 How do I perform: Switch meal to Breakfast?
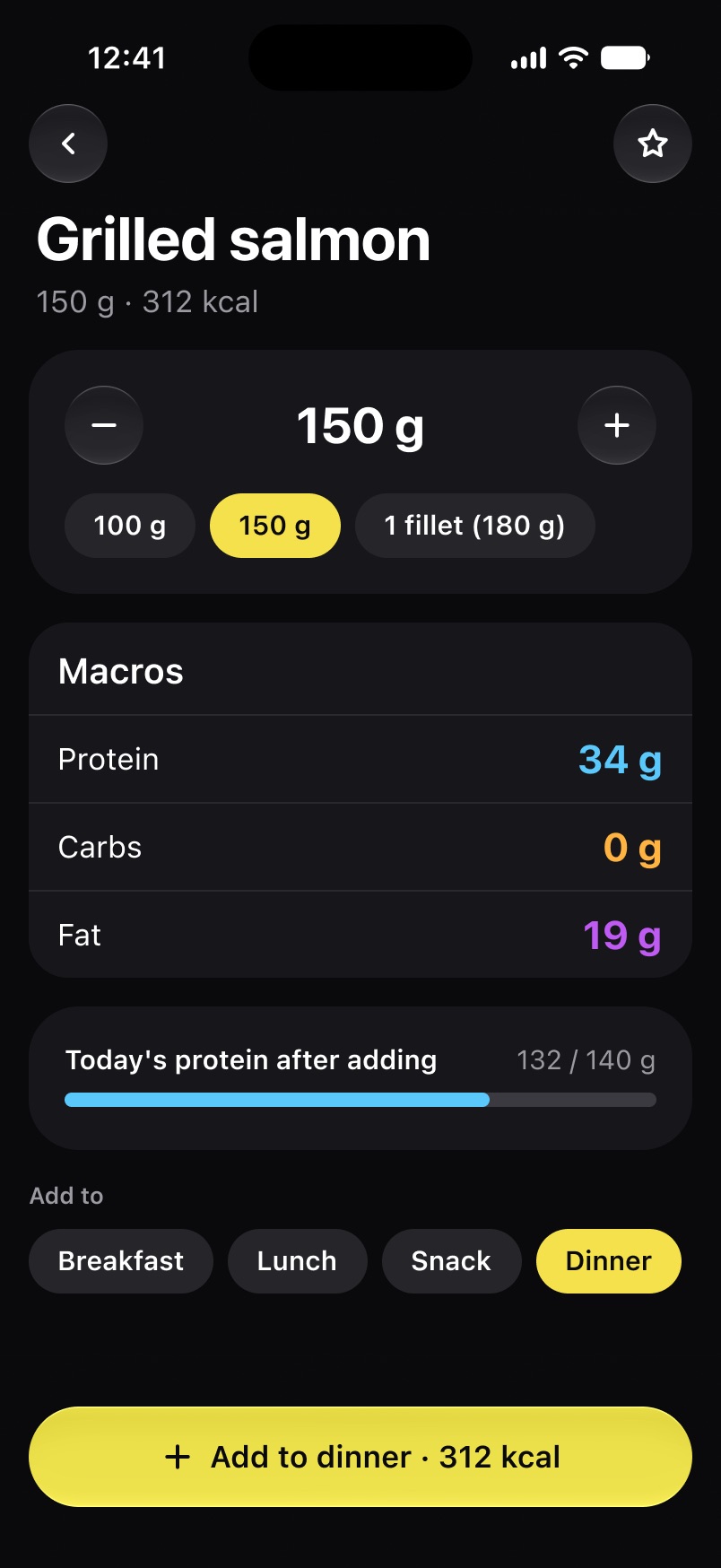click(121, 1261)
